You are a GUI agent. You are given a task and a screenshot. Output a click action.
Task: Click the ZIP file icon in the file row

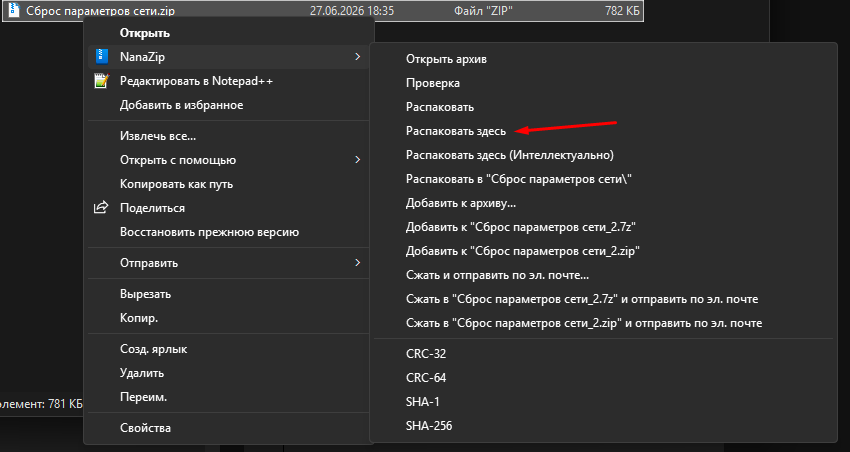tap(14, 10)
